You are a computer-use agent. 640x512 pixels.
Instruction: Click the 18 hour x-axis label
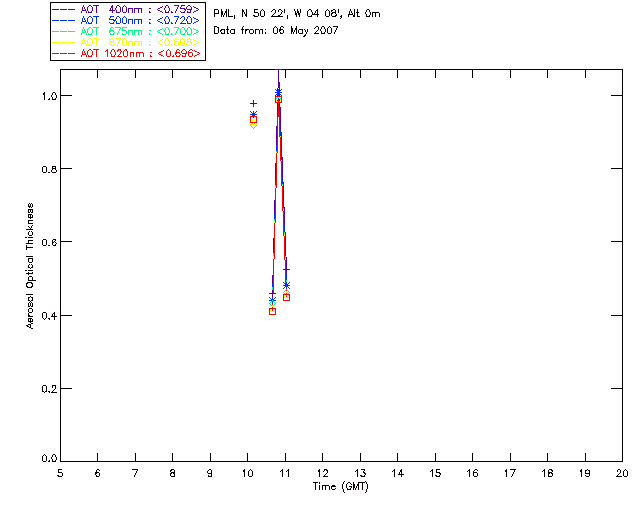click(x=547, y=473)
